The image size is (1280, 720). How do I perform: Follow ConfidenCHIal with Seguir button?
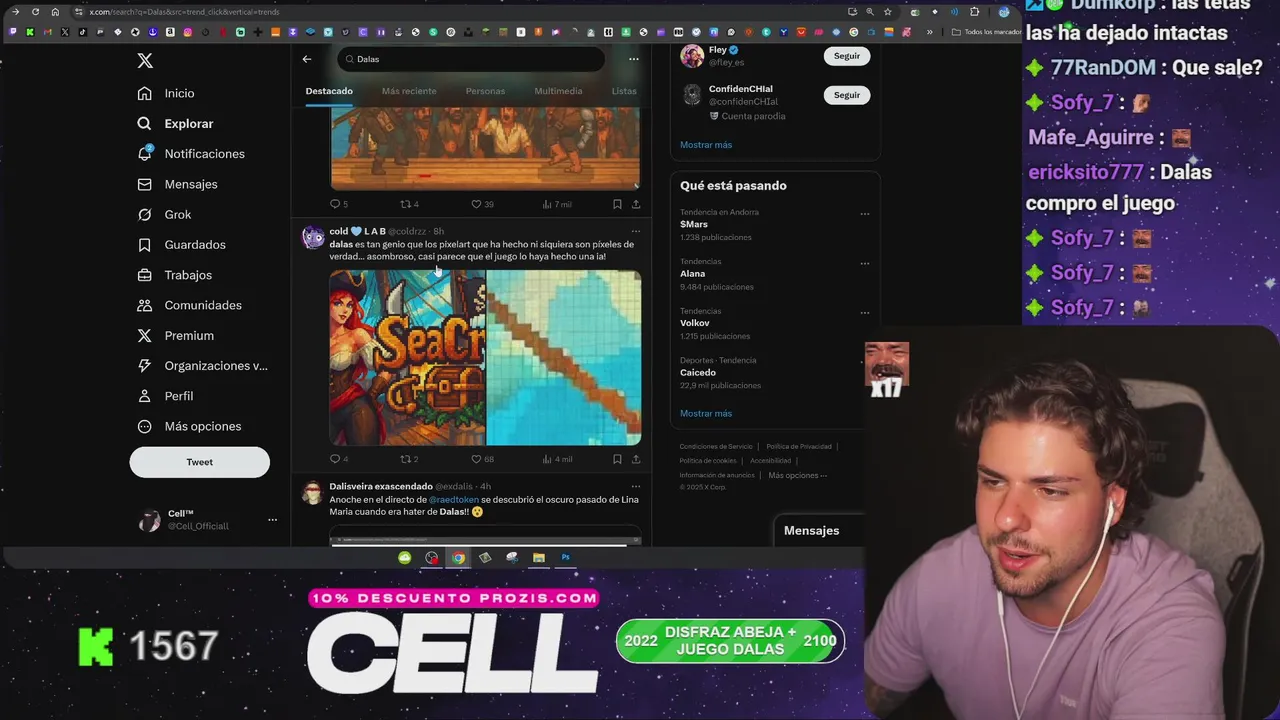coord(847,95)
